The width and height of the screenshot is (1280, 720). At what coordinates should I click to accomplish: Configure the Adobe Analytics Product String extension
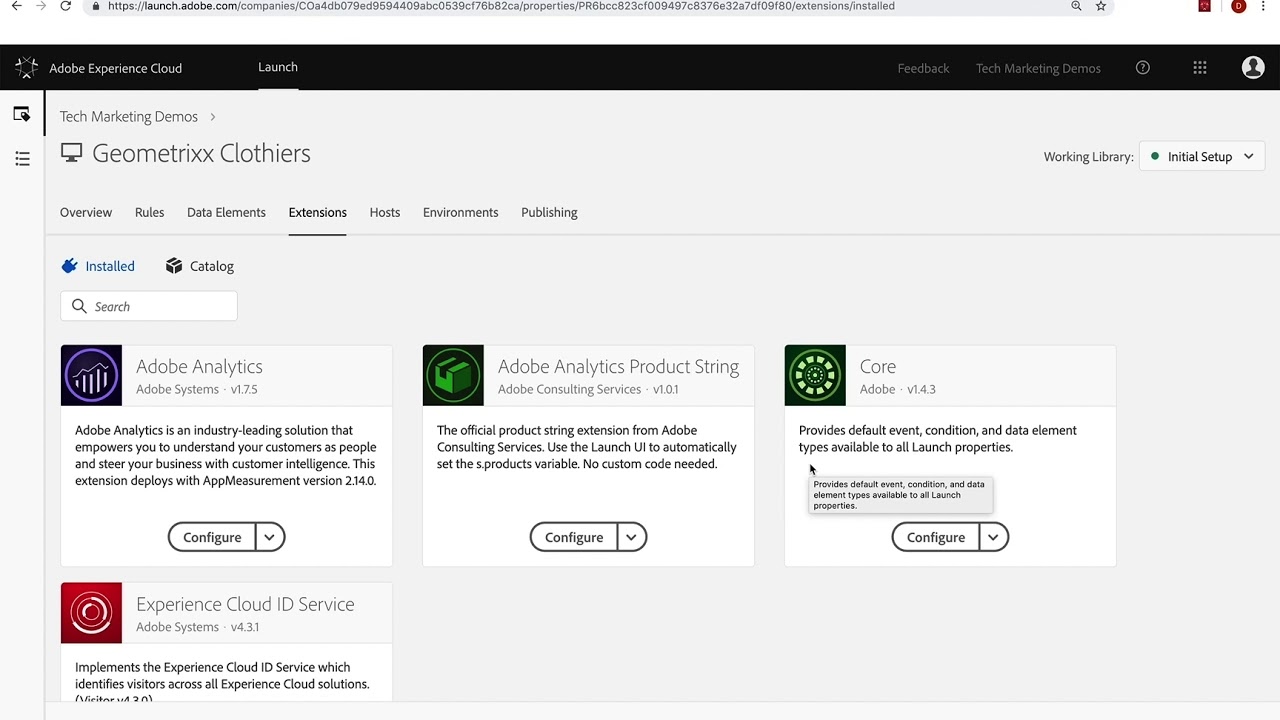(574, 537)
